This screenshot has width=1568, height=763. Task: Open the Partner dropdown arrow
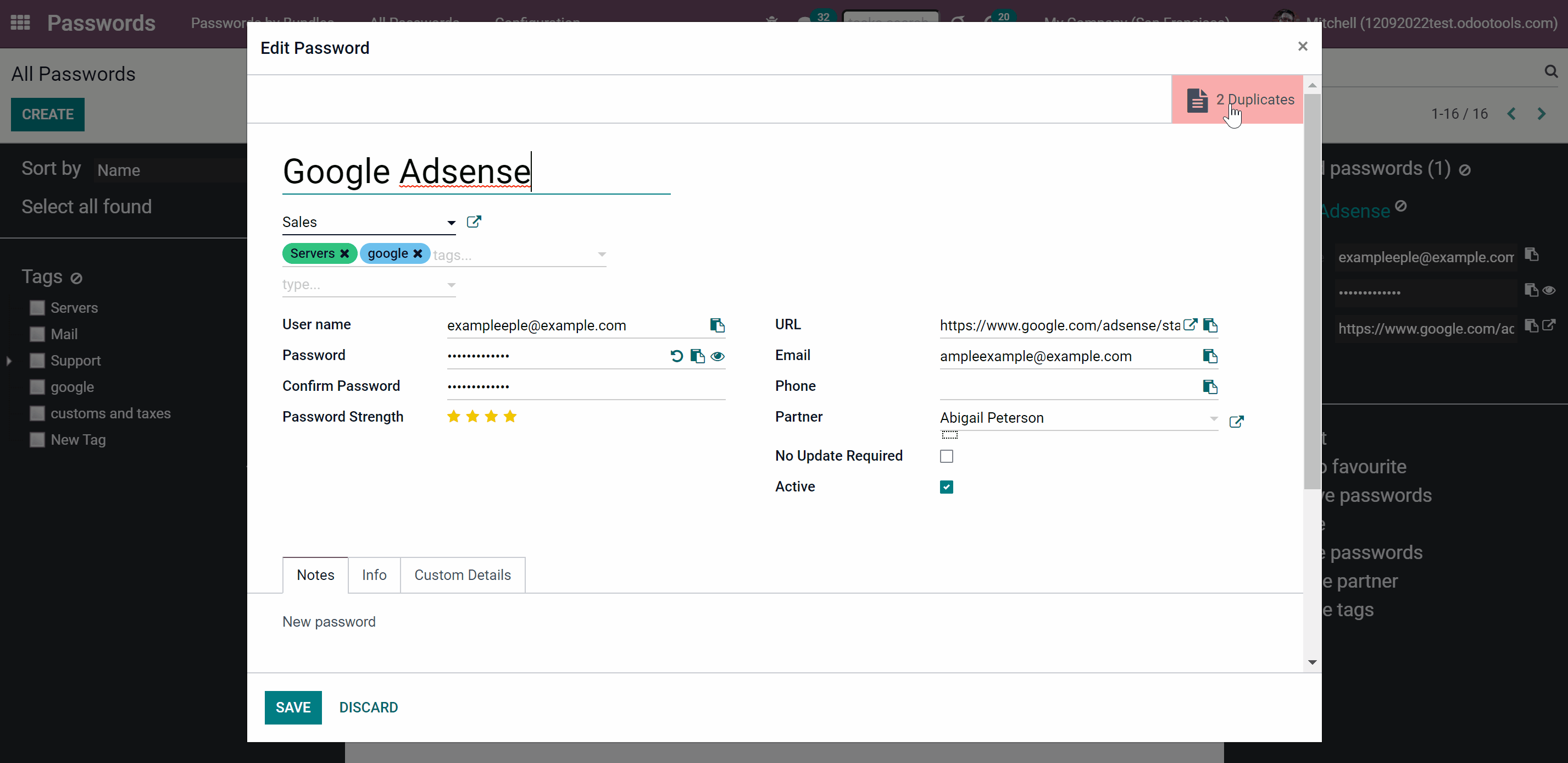point(1214,418)
